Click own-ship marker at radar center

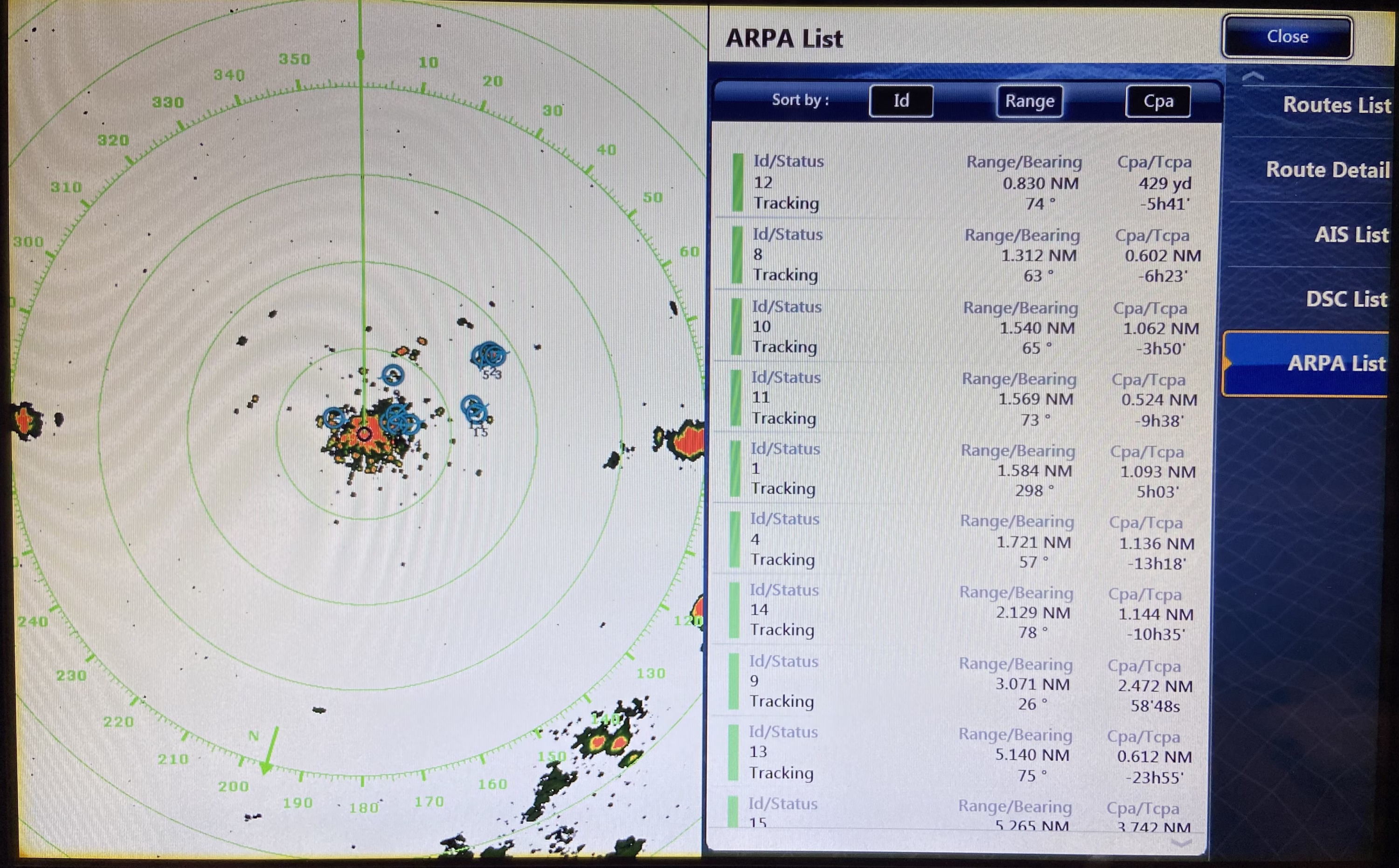click(x=364, y=434)
